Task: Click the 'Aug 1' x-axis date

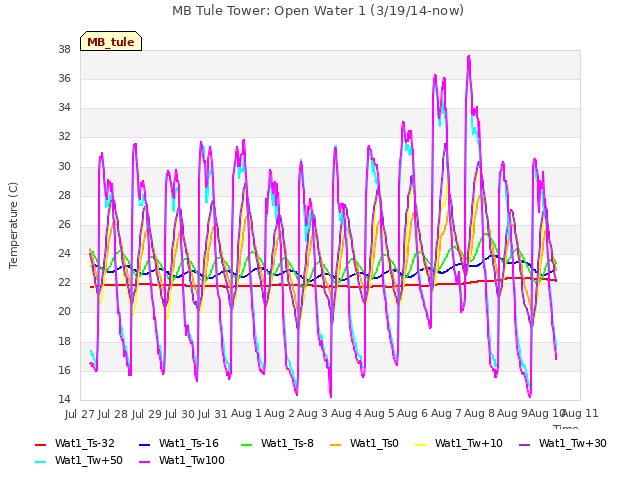Action: coord(246,414)
